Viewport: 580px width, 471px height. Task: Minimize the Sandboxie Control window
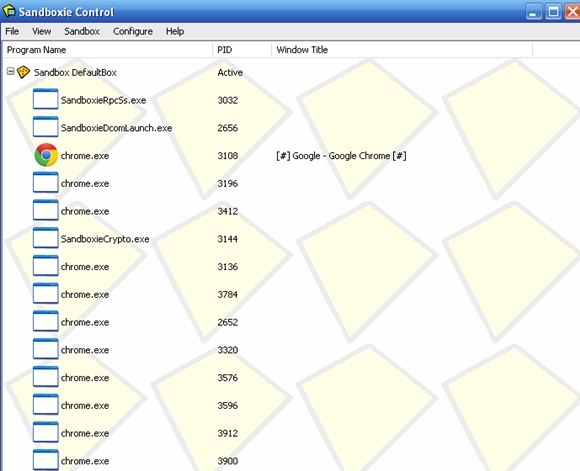coord(533,12)
